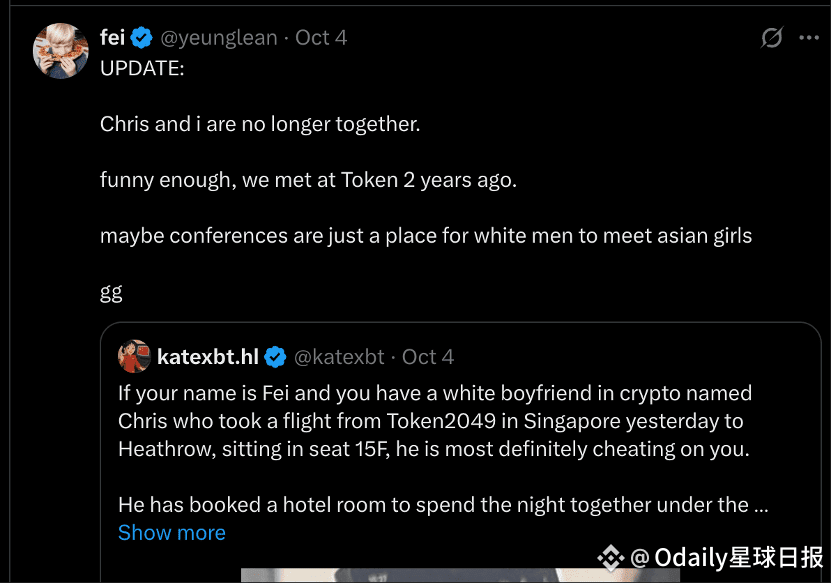Screen dimensions: 832x584
Task: Click katexbt.hl's blue verified badge
Action: point(276,357)
